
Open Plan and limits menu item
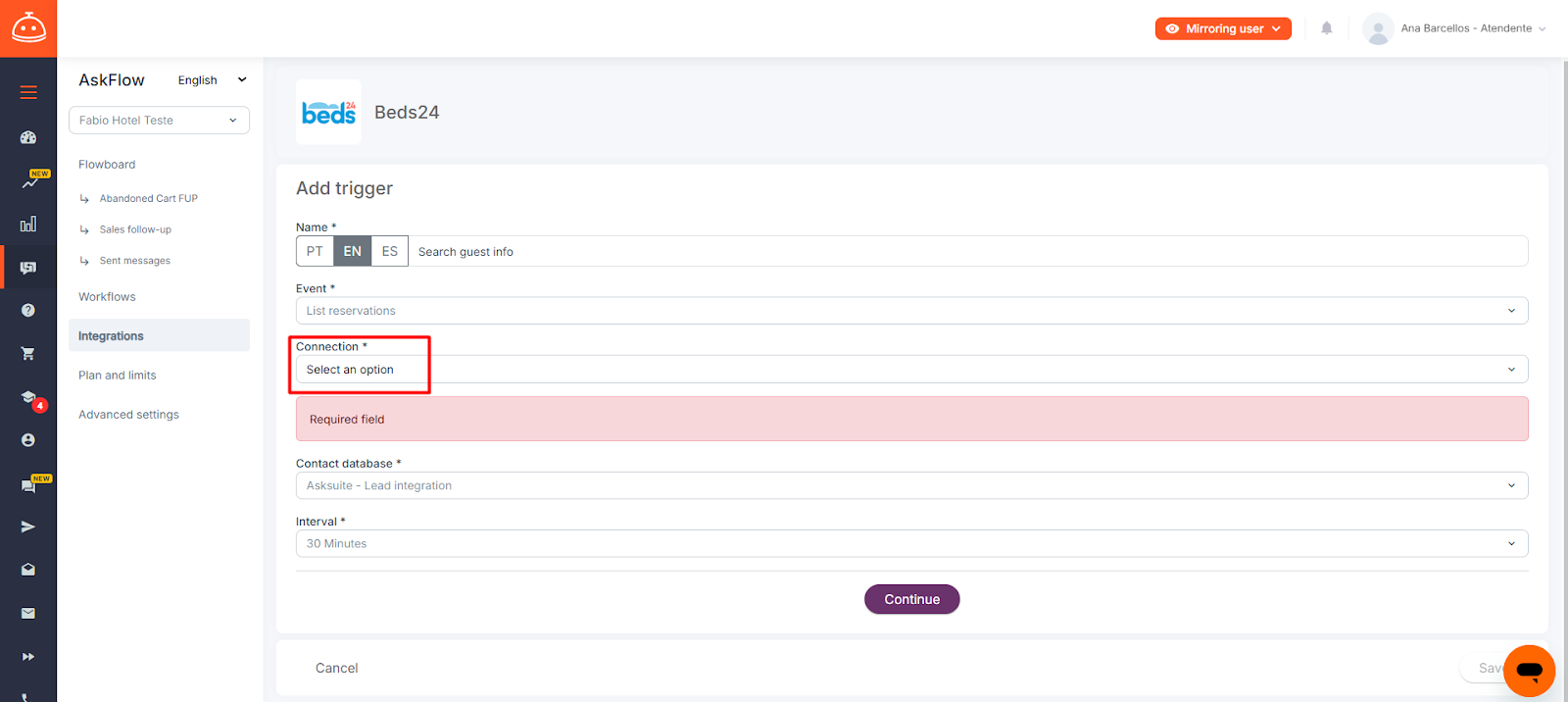click(118, 376)
